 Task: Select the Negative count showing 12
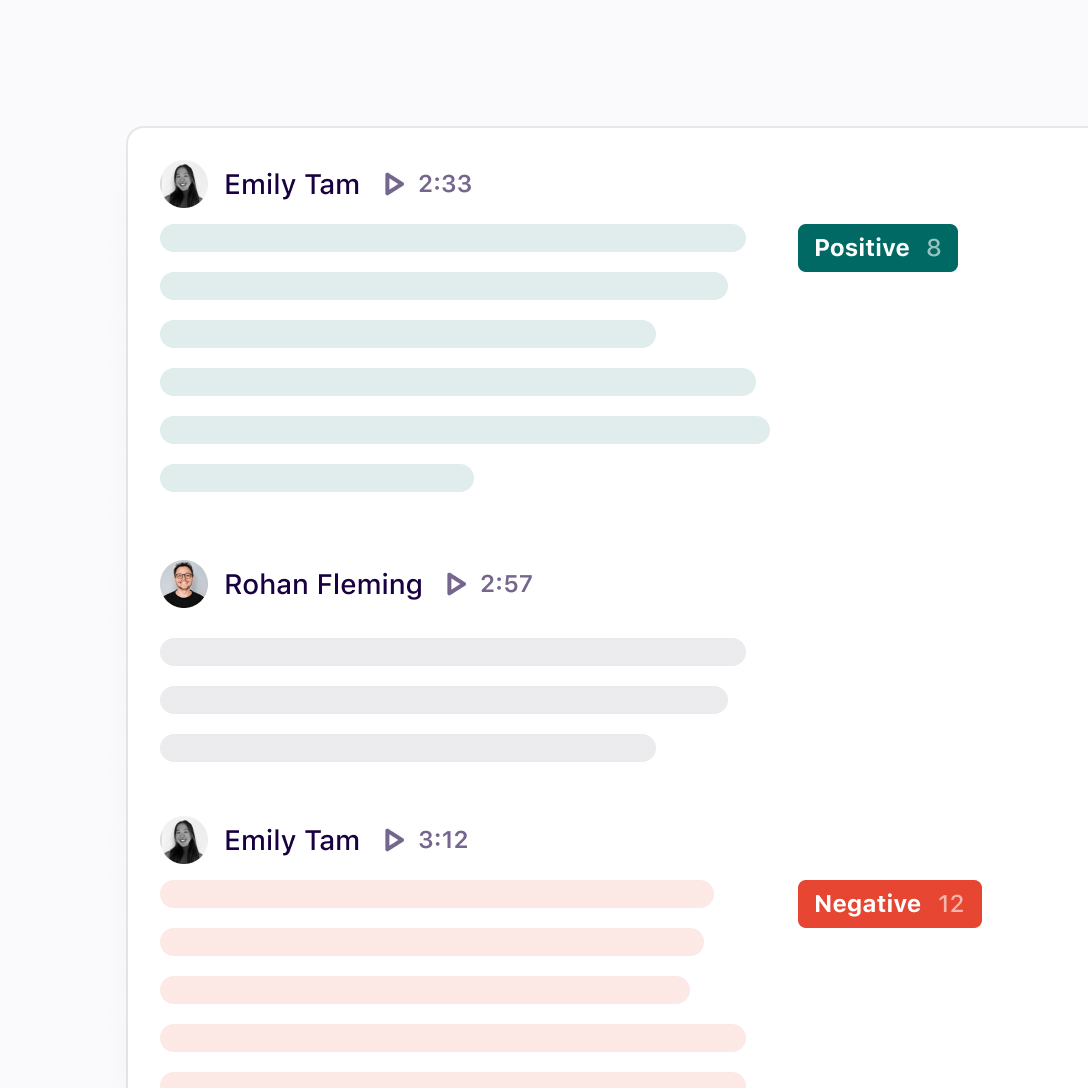[950, 903]
